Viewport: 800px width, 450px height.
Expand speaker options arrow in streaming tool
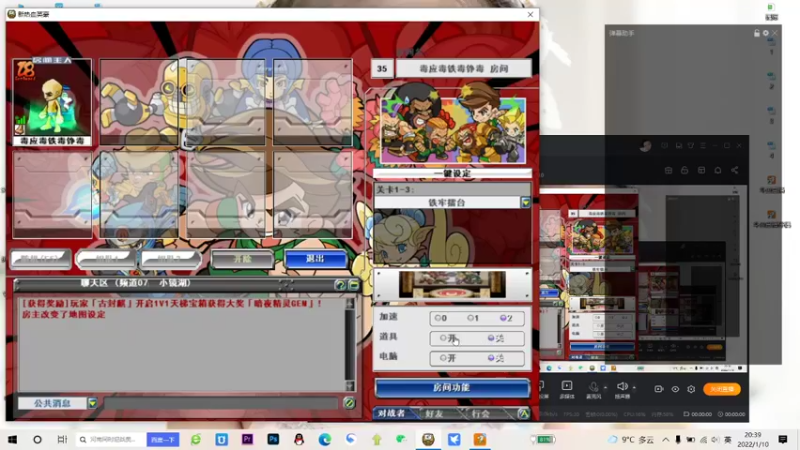click(634, 387)
